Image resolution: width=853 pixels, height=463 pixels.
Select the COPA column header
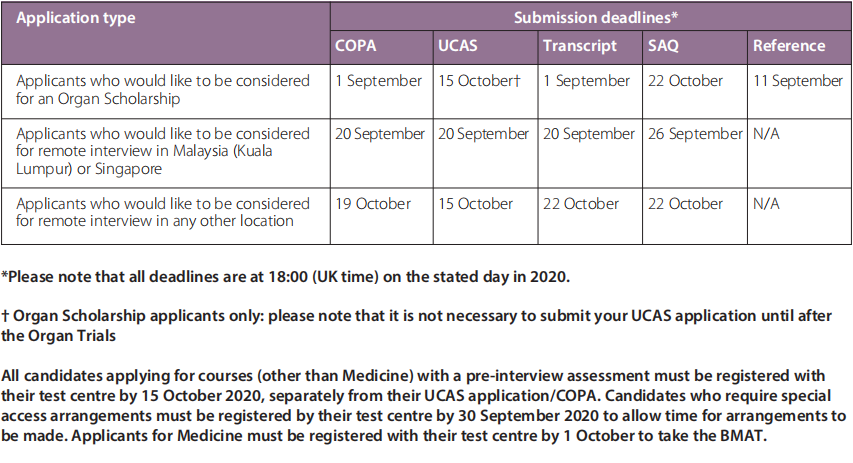pyautogui.click(x=357, y=45)
